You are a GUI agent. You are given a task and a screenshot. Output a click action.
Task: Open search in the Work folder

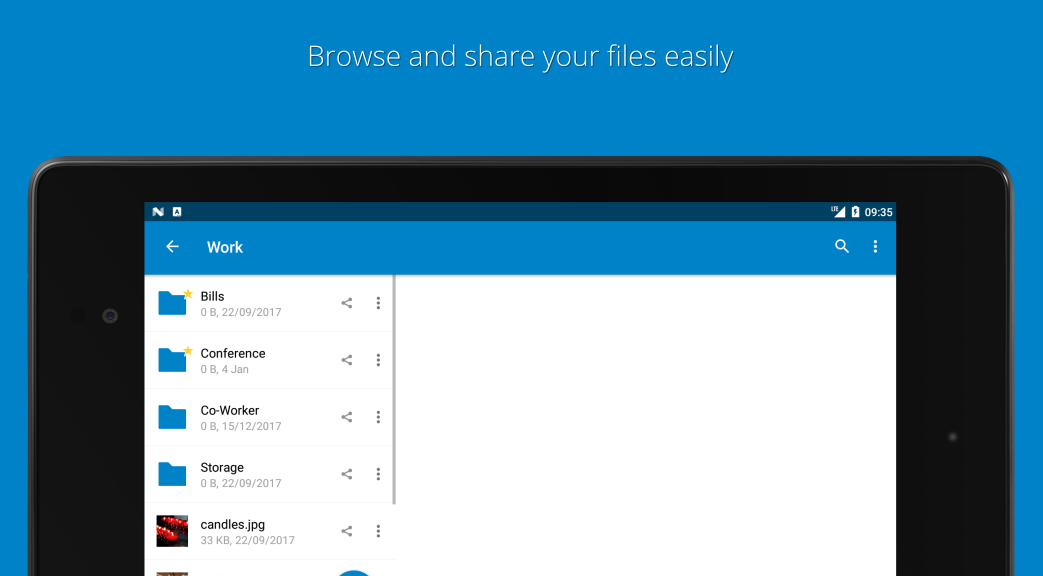[841, 246]
